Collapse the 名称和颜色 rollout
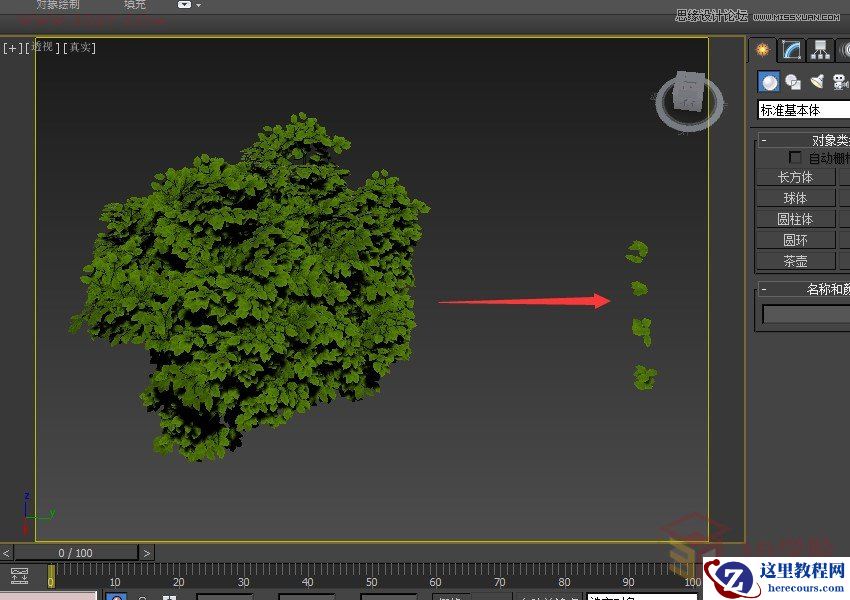Screen dimensions: 850x600 (x=764, y=289)
